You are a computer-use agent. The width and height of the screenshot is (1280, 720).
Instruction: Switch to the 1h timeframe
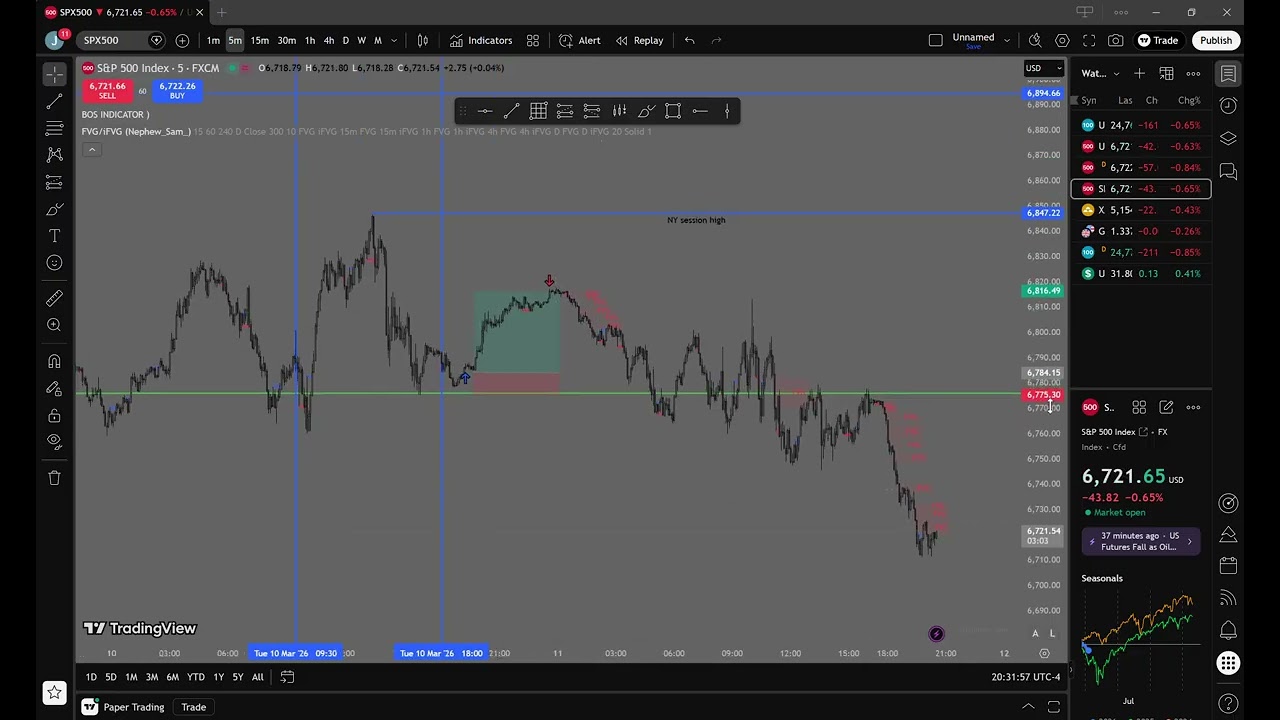[310, 41]
